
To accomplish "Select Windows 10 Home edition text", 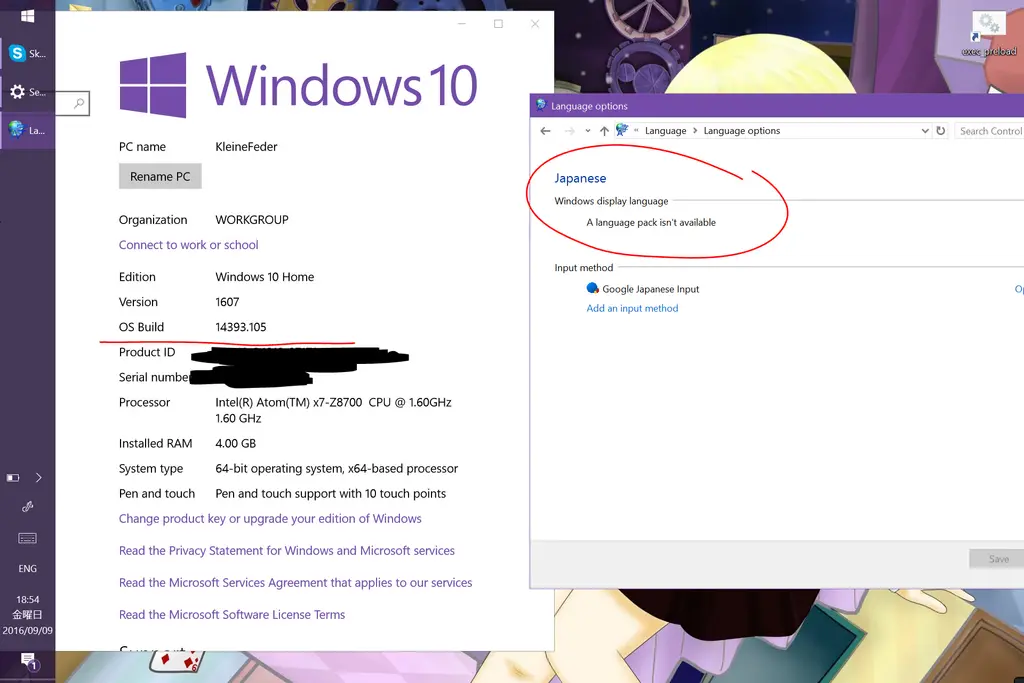I will point(264,277).
